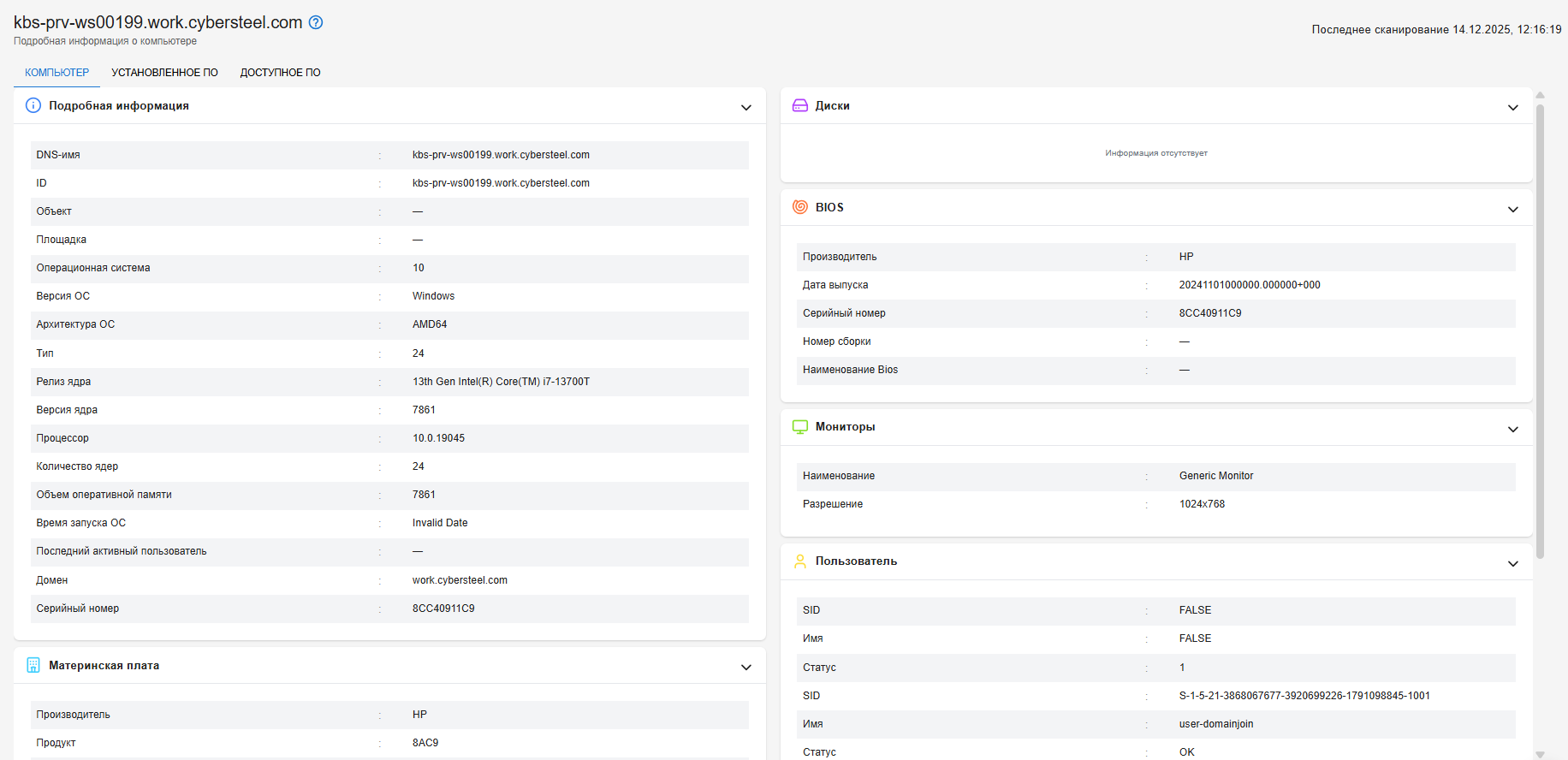Viewport: 1568px width, 760px height.
Task: Click the spiral BIOS icon
Action: tap(800, 207)
